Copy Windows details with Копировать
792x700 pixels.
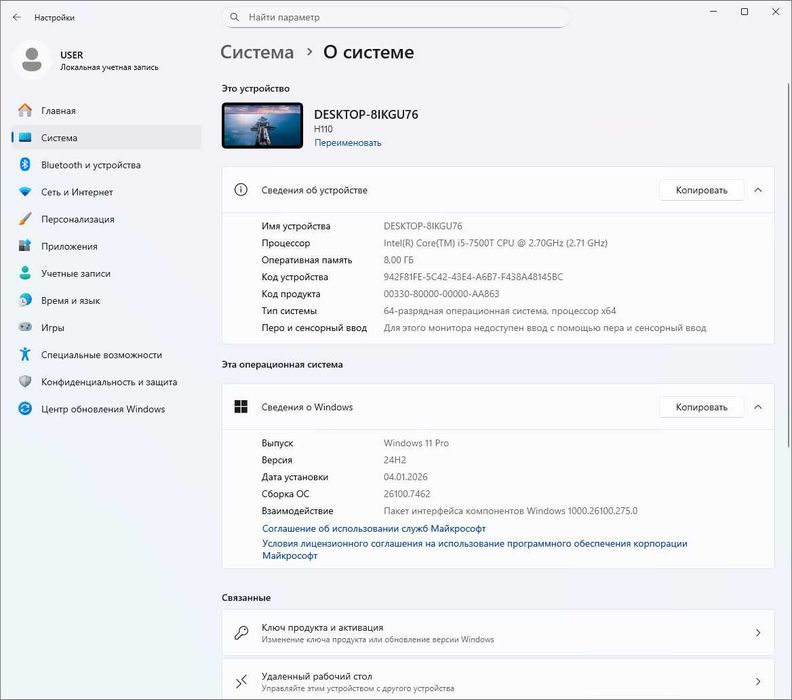702,407
